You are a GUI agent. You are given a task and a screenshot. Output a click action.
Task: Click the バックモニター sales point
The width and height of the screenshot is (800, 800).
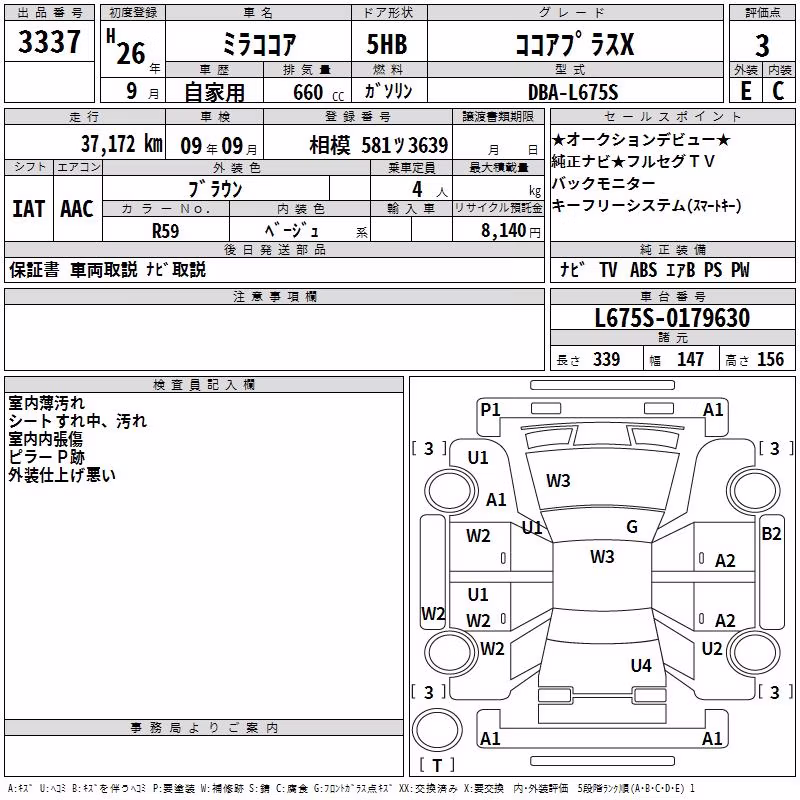[603, 183]
